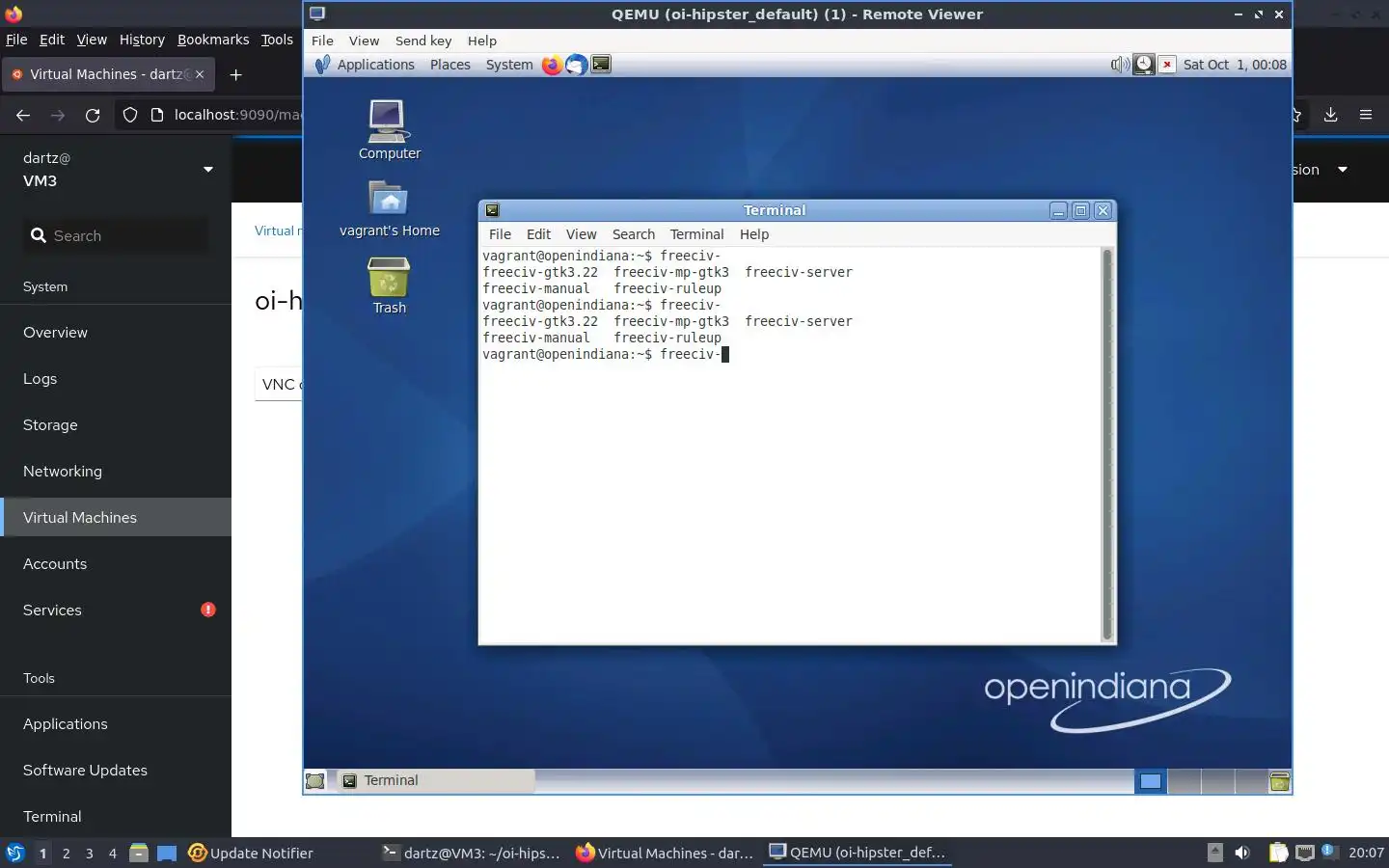This screenshot has width=1389, height=868.
Task: Open guest Applications menu
Action: click(x=375, y=65)
